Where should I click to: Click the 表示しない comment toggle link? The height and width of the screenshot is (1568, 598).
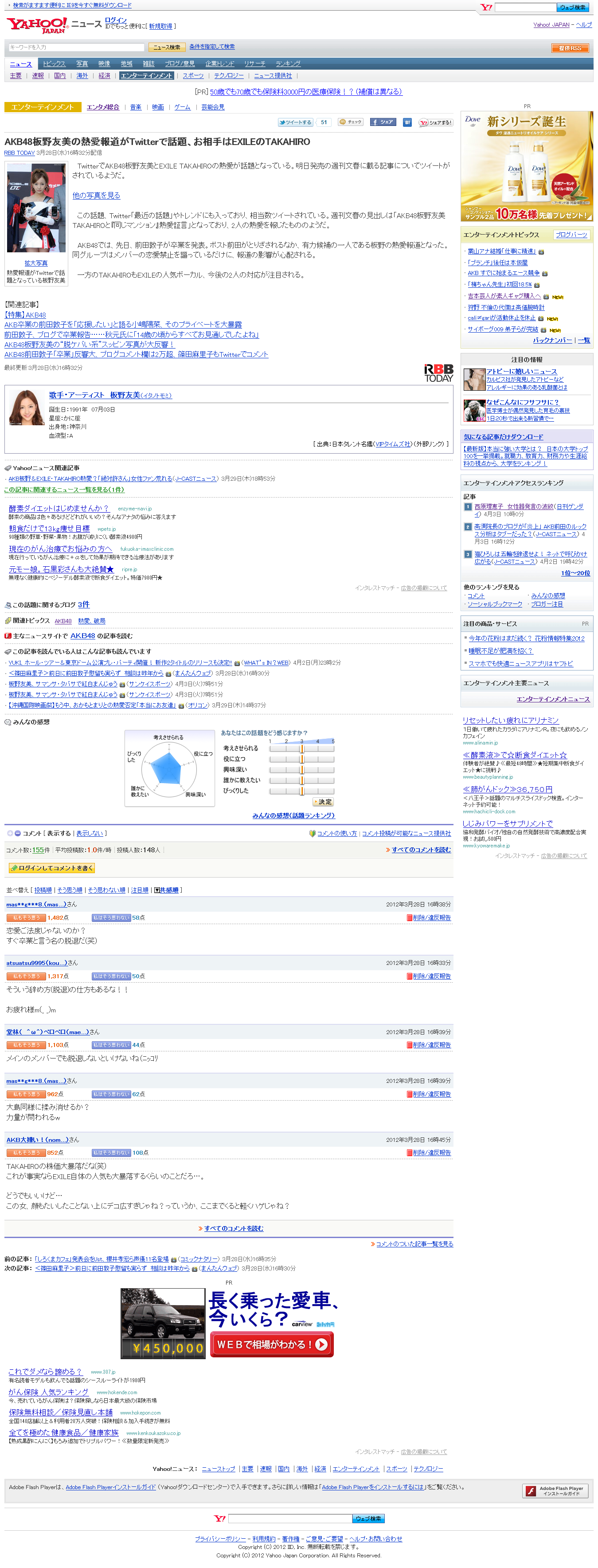(90, 833)
